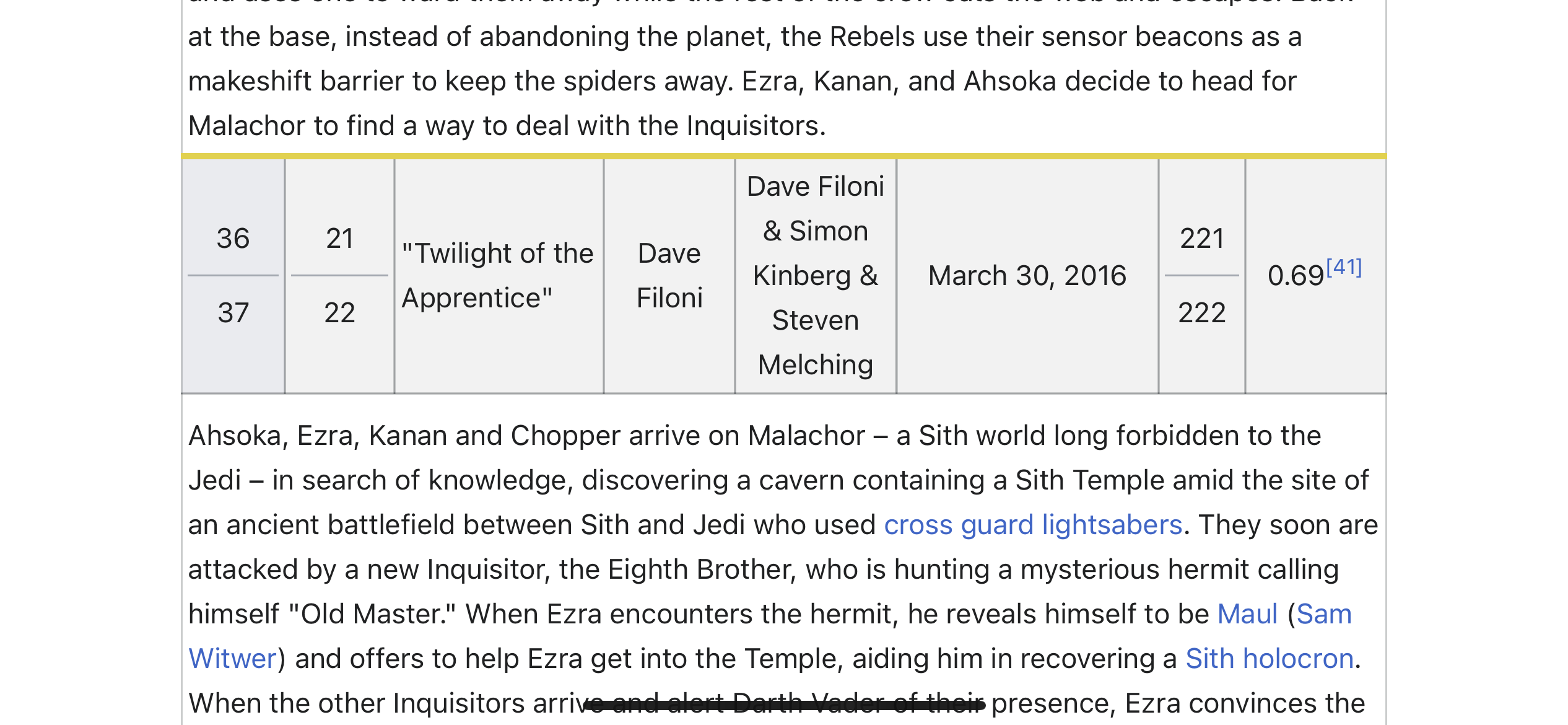
Task: Click overall episode number 36
Action: 233,239
